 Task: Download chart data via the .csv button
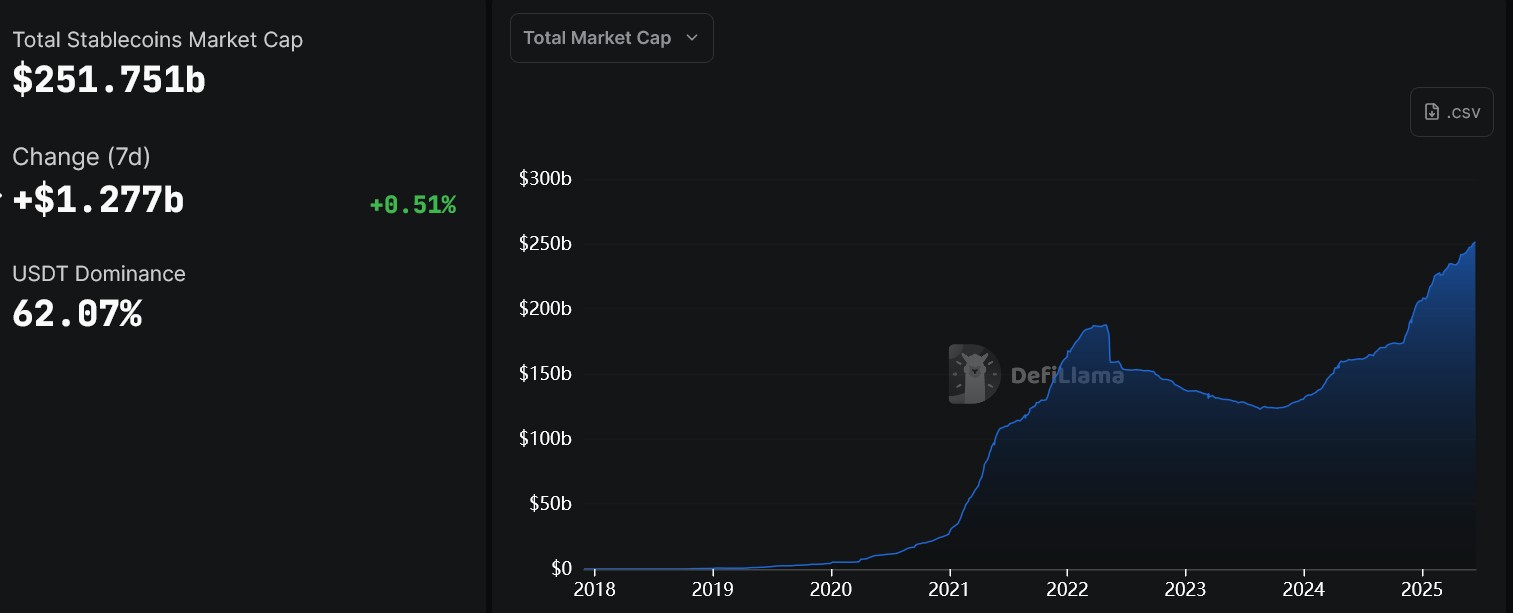[x=1451, y=111]
